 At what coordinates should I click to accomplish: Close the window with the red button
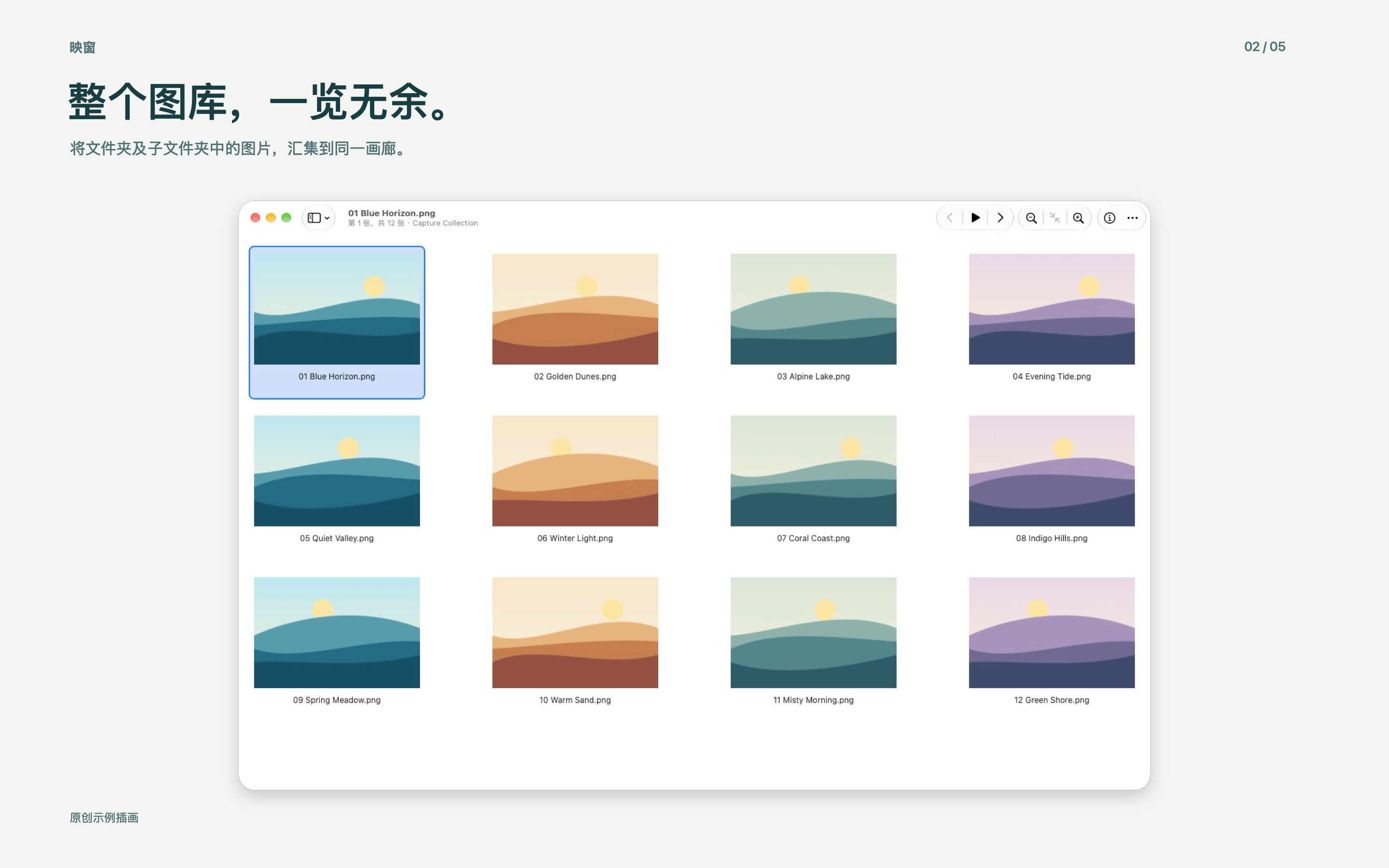tap(256, 217)
